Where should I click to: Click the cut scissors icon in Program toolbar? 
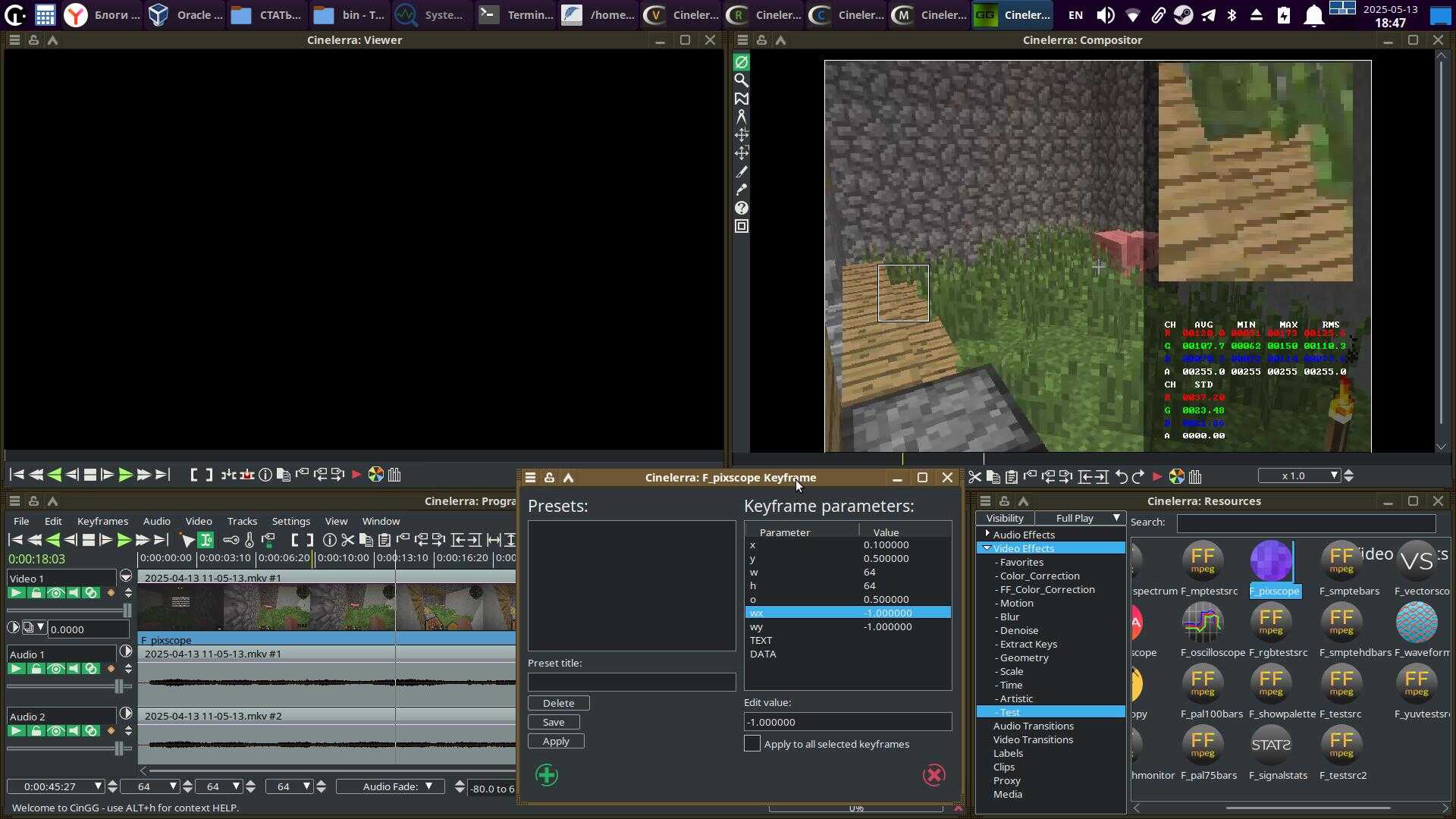[x=348, y=540]
